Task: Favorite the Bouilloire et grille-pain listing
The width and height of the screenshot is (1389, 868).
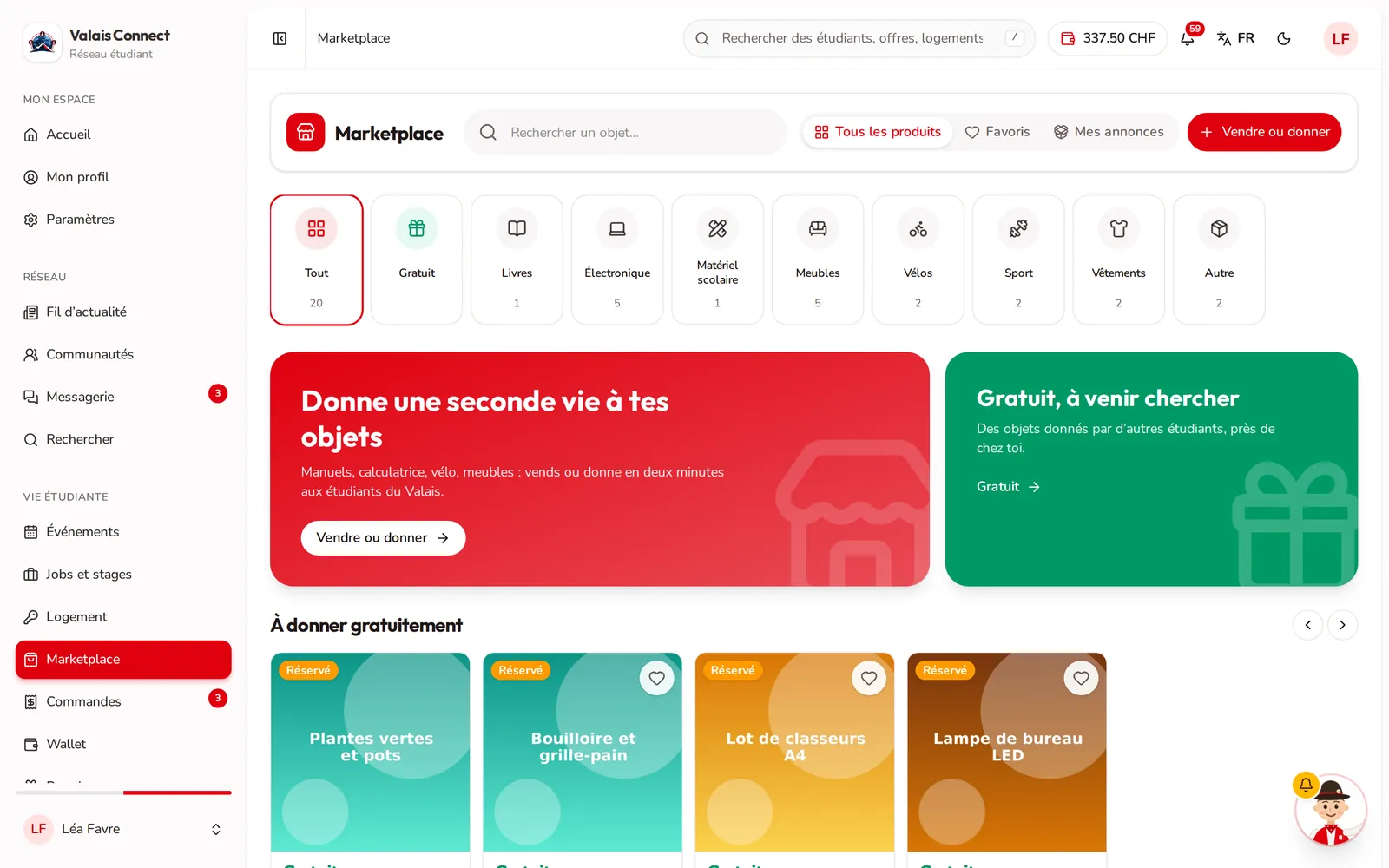Action: coord(657,679)
